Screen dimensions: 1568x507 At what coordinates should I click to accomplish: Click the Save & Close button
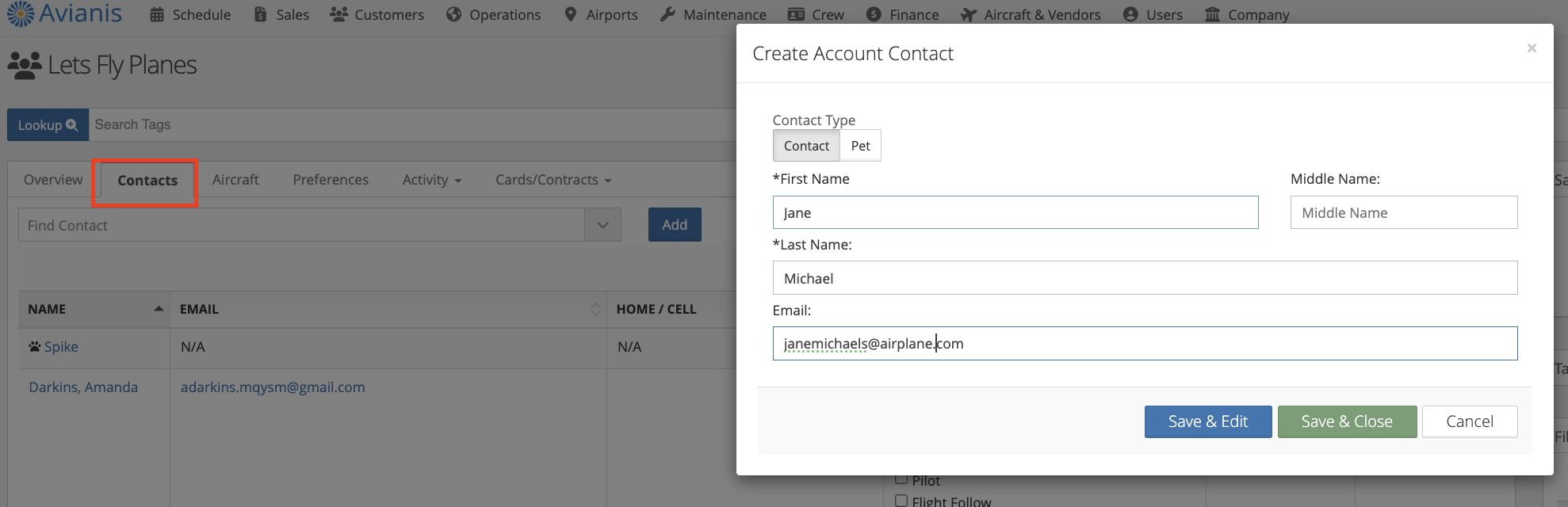(x=1346, y=421)
